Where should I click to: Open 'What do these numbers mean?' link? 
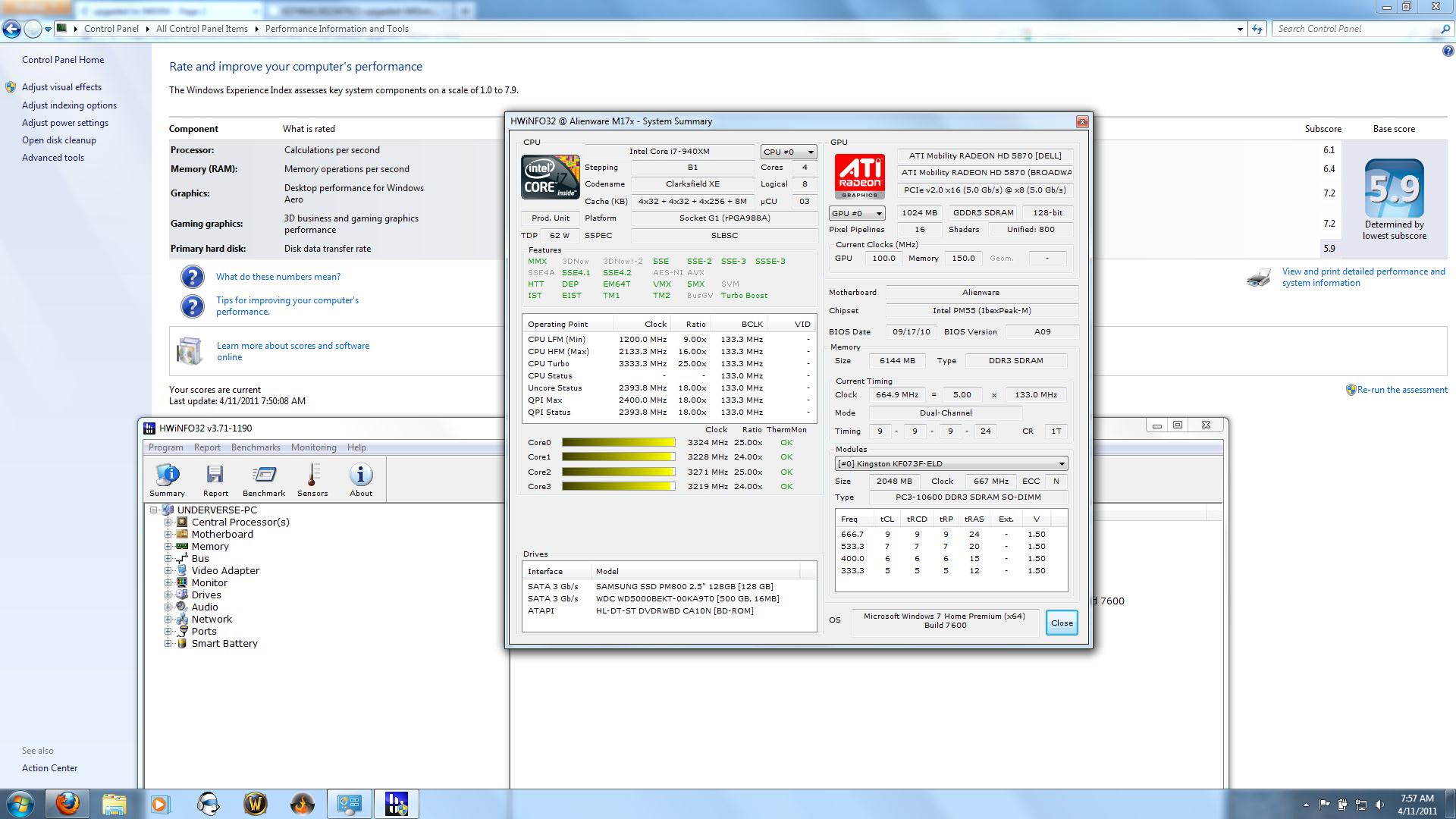(x=278, y=277)
